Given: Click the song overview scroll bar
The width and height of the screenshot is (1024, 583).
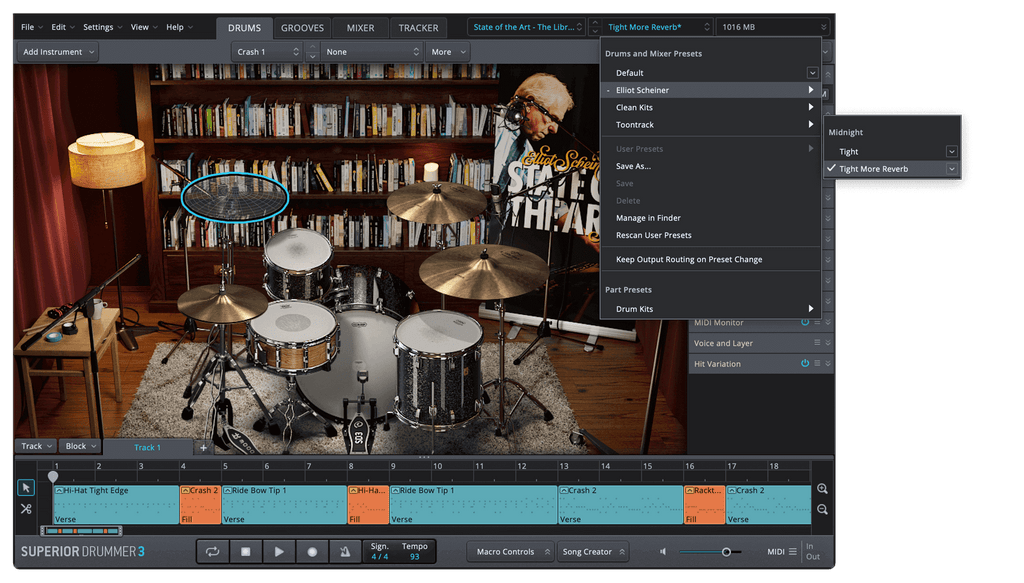Looking at the screenshot, I should [x=81, y=531].
